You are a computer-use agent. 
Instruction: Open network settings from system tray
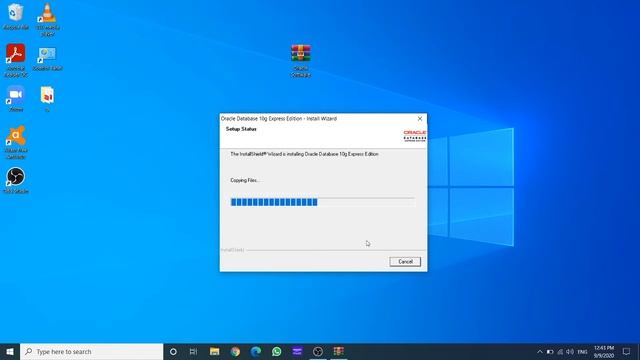(x=560, y=351)
